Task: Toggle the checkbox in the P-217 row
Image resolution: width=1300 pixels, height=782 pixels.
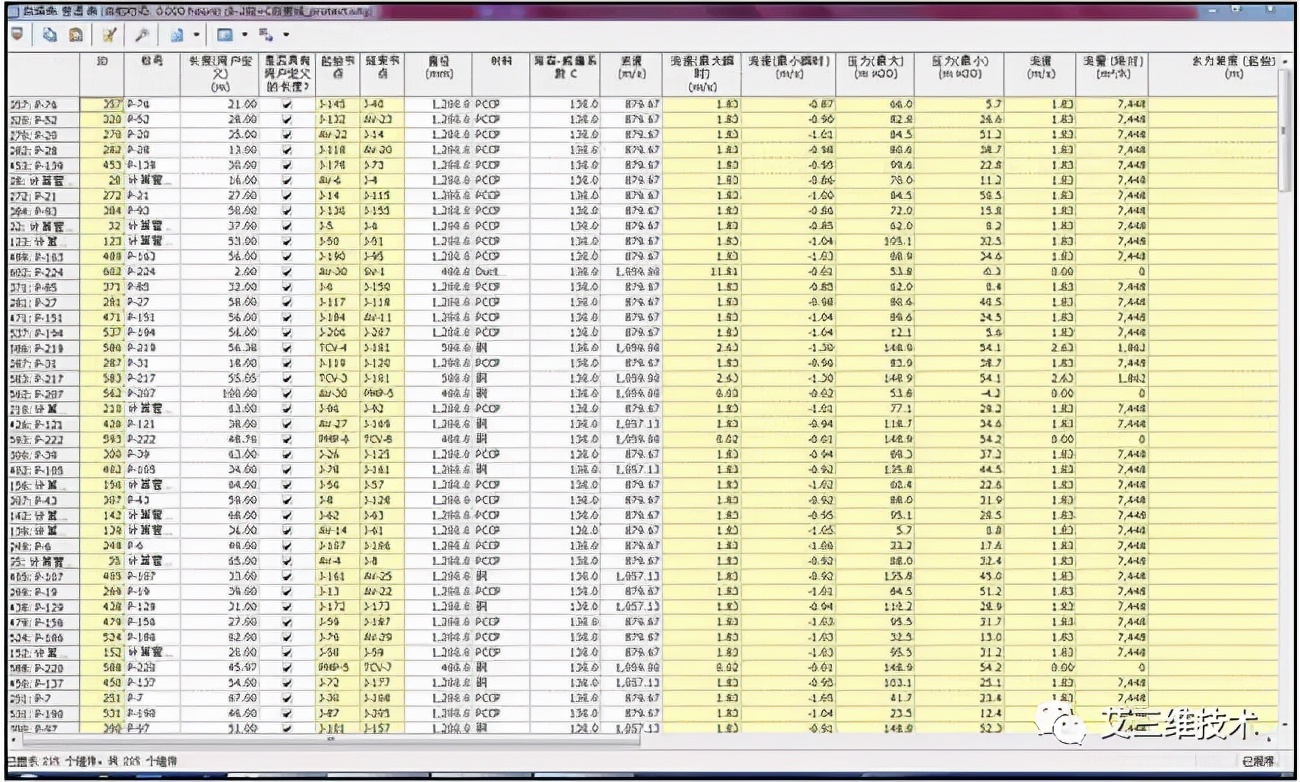Action: (288, 378)
